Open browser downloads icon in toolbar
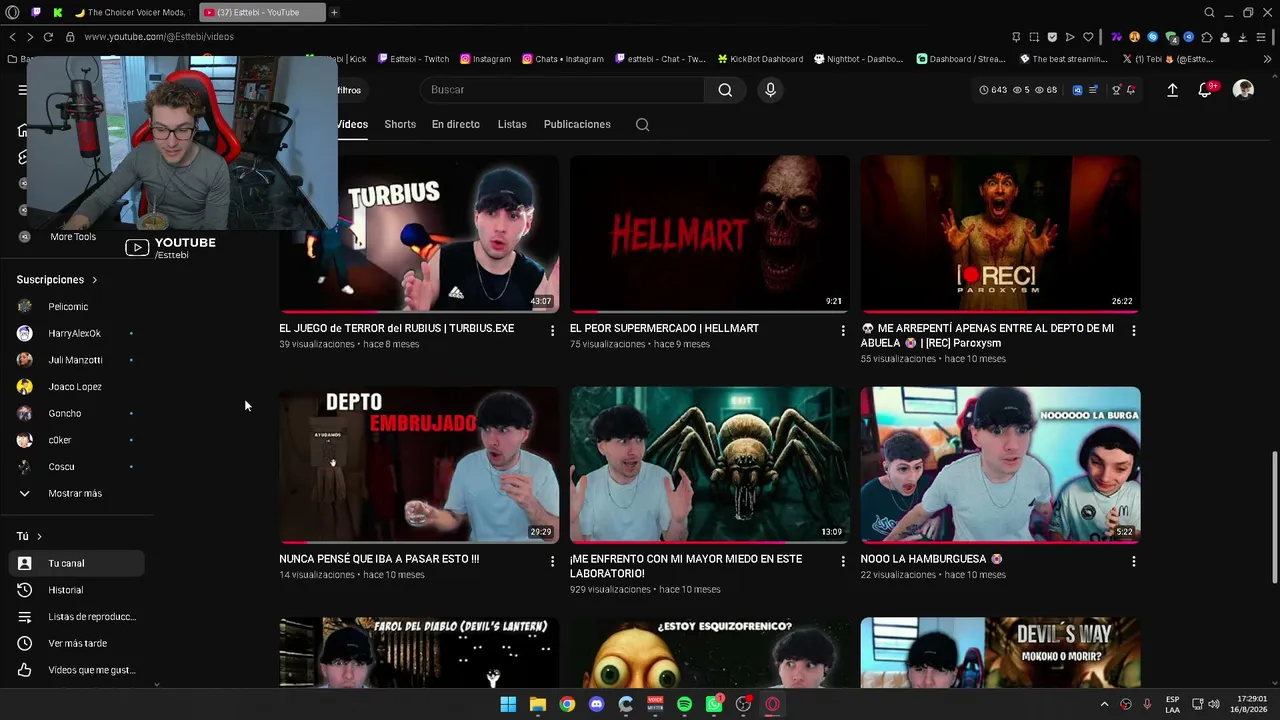Image resolution: width=1280 pixels, height=720 pixels. click(1242, 37)
